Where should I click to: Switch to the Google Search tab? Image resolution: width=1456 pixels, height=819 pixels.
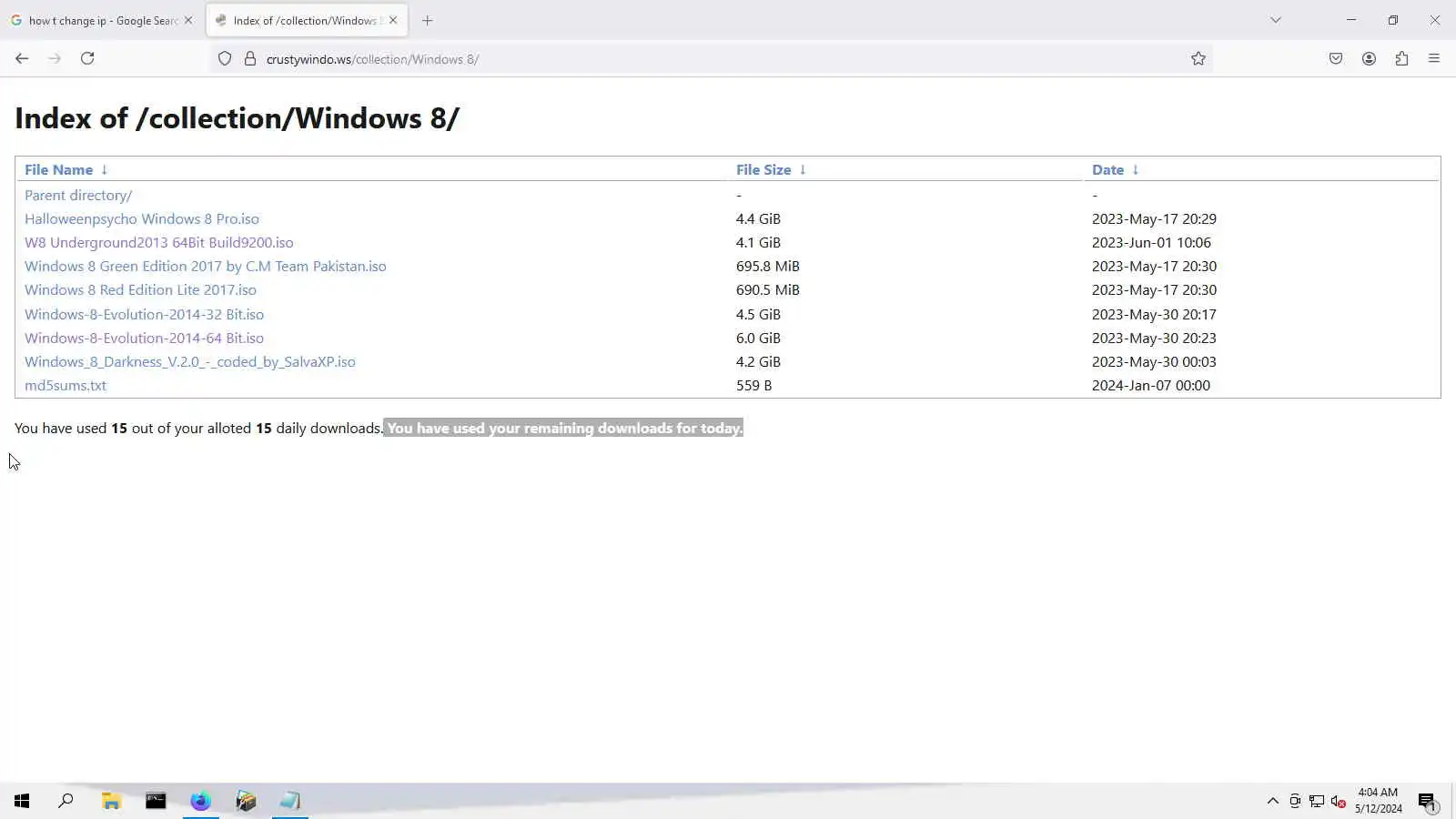click(x=102, y=20)
